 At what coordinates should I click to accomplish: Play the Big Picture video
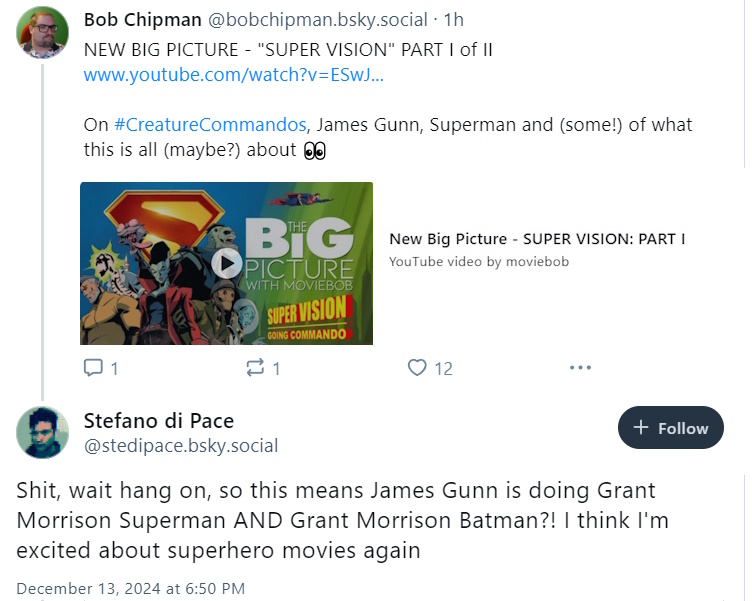click(226, 263)
